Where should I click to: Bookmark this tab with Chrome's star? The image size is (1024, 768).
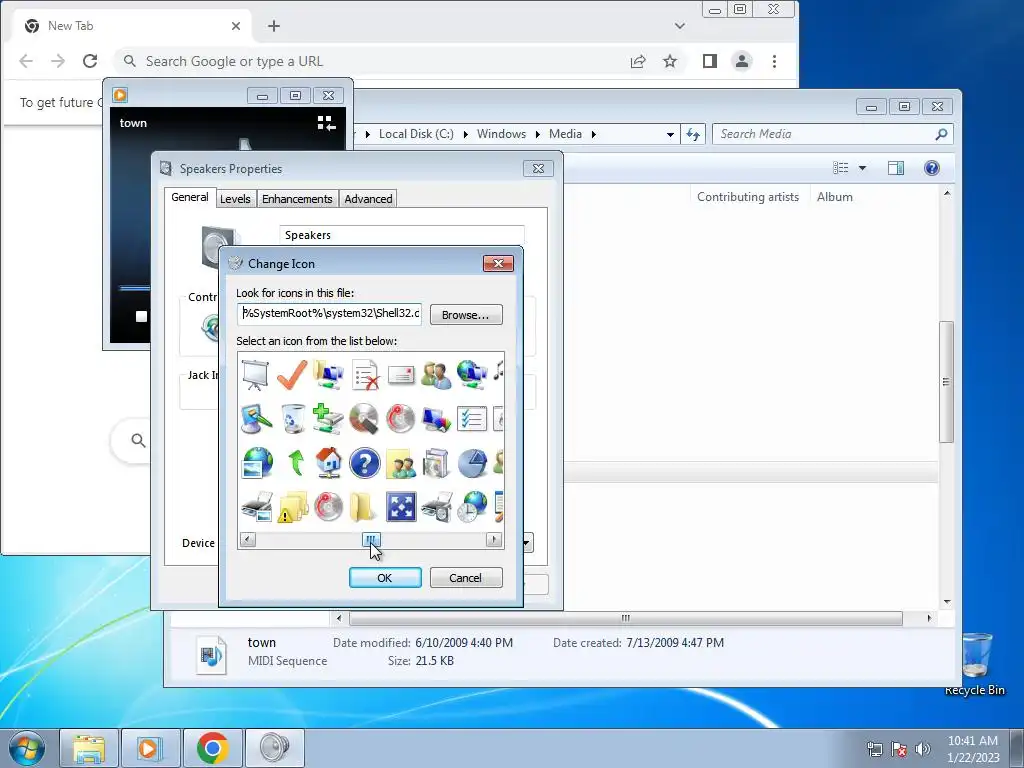tap(670, 61)
